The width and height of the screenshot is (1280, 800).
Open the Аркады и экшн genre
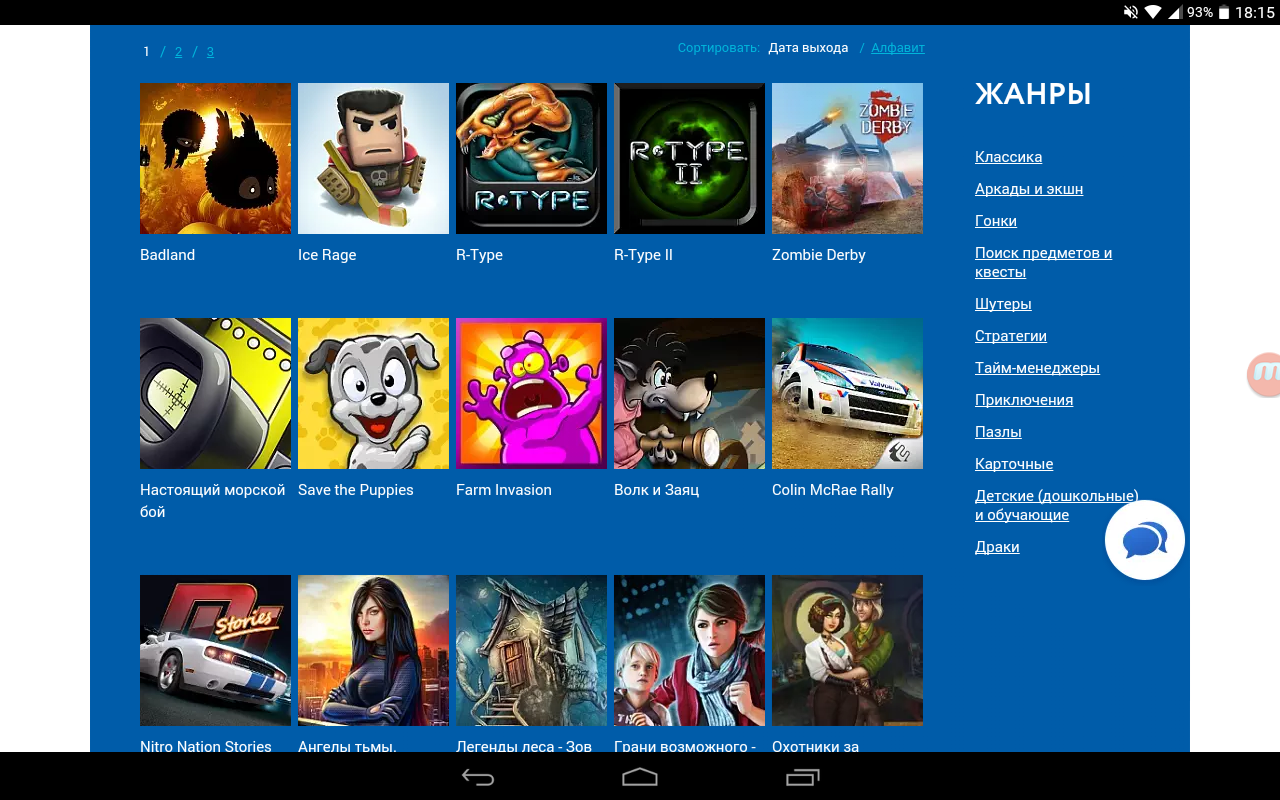[1029, 189]
